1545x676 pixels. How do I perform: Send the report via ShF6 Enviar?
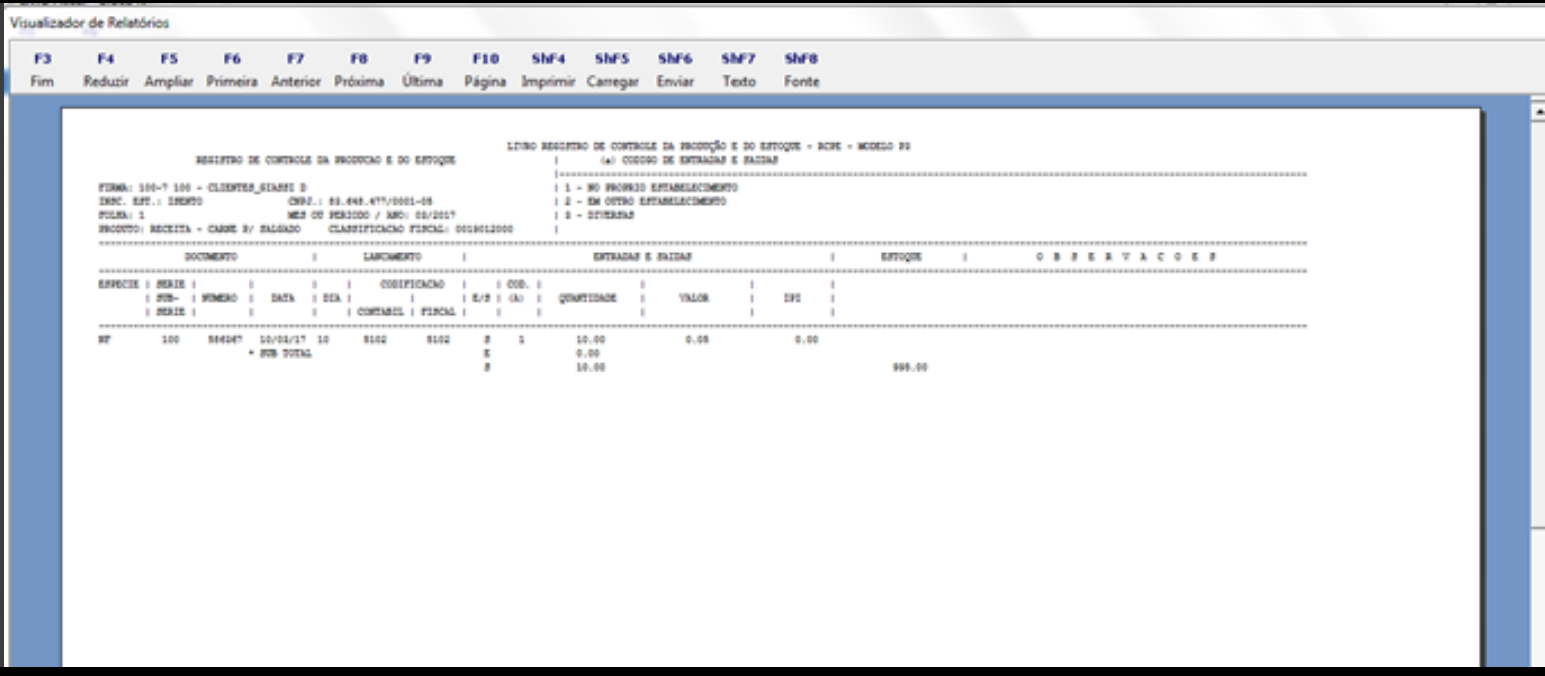point(675,70)
